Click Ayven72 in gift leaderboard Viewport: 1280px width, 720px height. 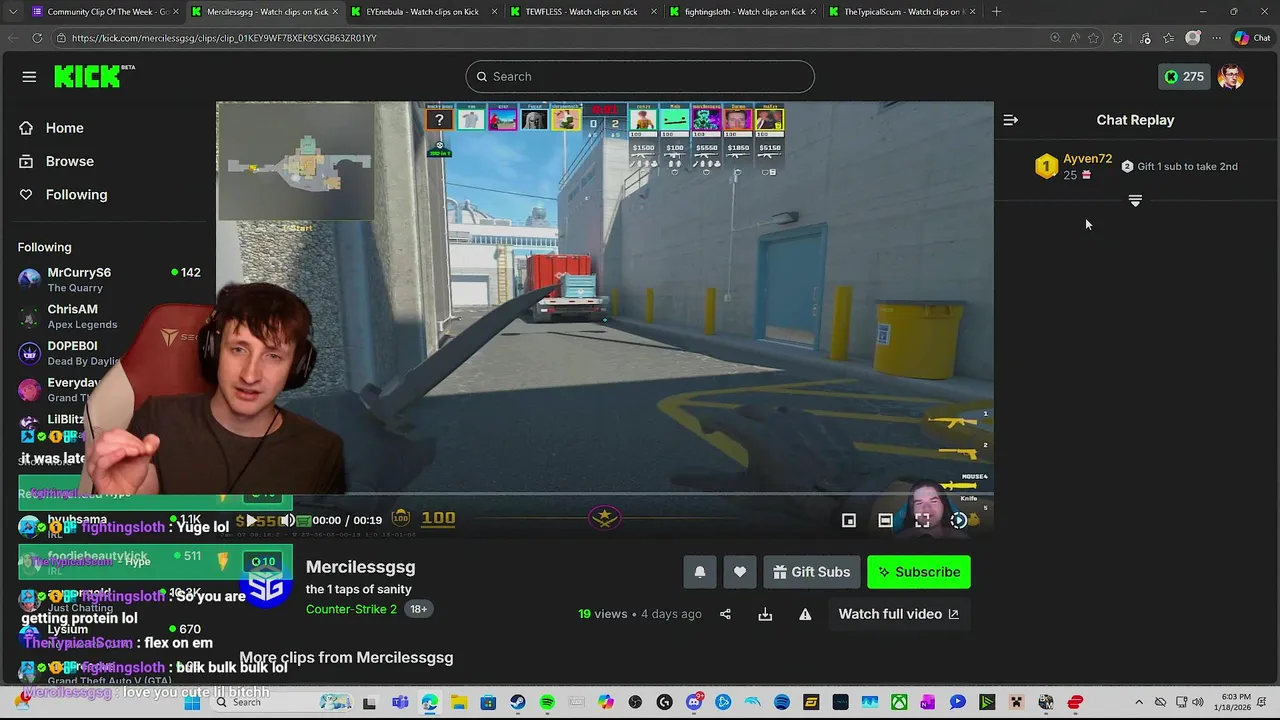(1087, 159)
